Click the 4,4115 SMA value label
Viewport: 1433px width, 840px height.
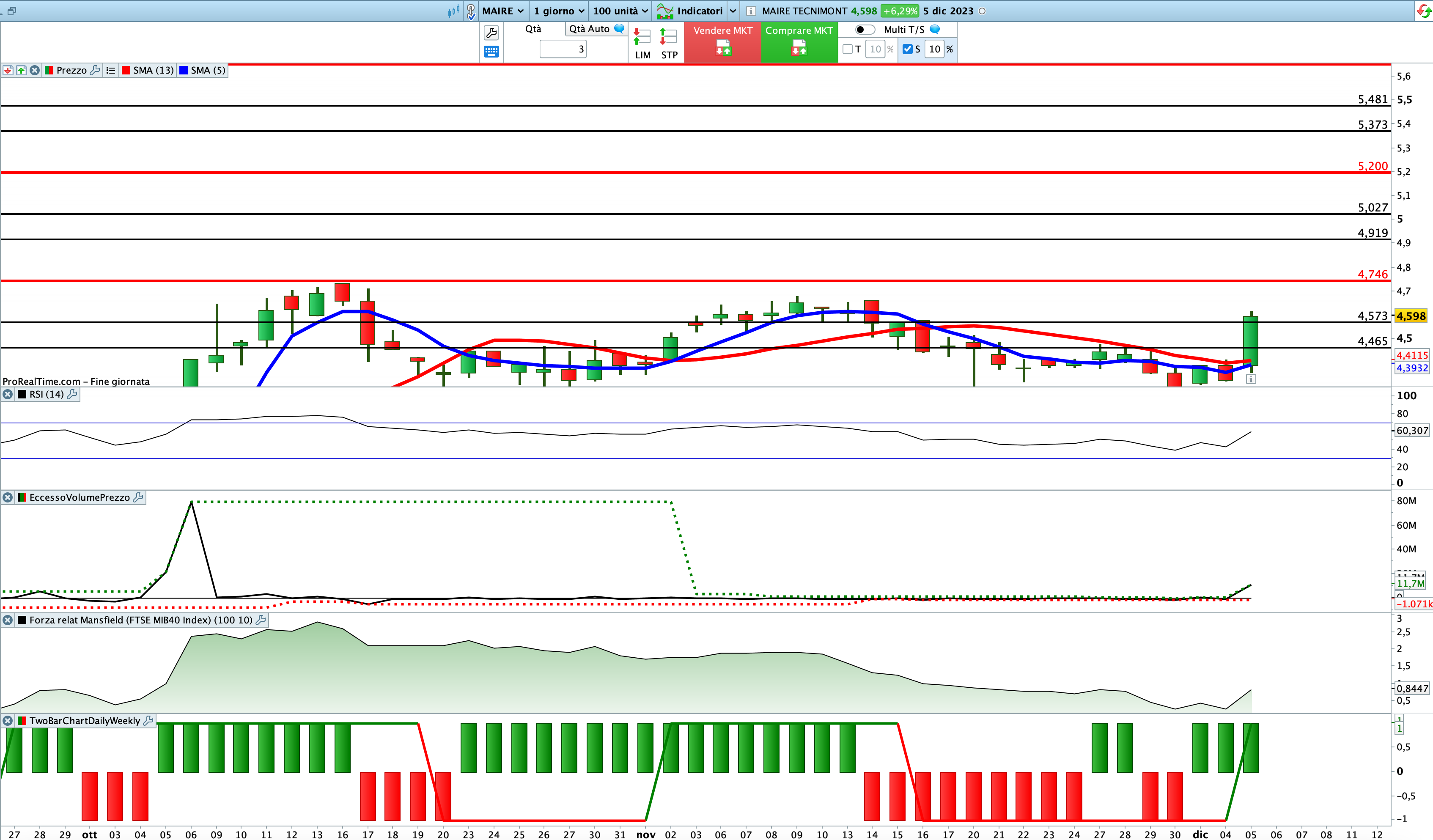click(x=1413, y=355)
